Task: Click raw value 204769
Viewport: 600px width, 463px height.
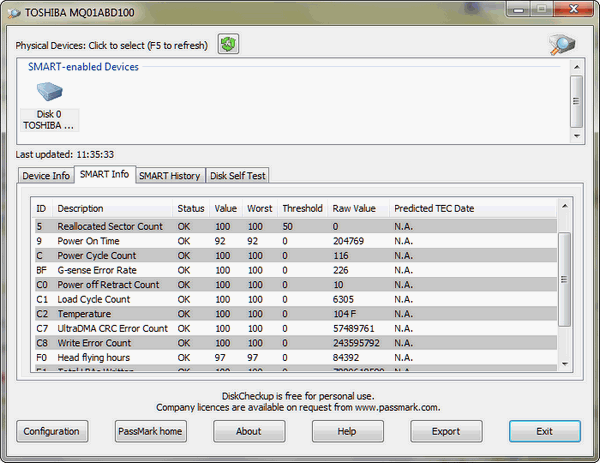Action: [x=348, y=241]
